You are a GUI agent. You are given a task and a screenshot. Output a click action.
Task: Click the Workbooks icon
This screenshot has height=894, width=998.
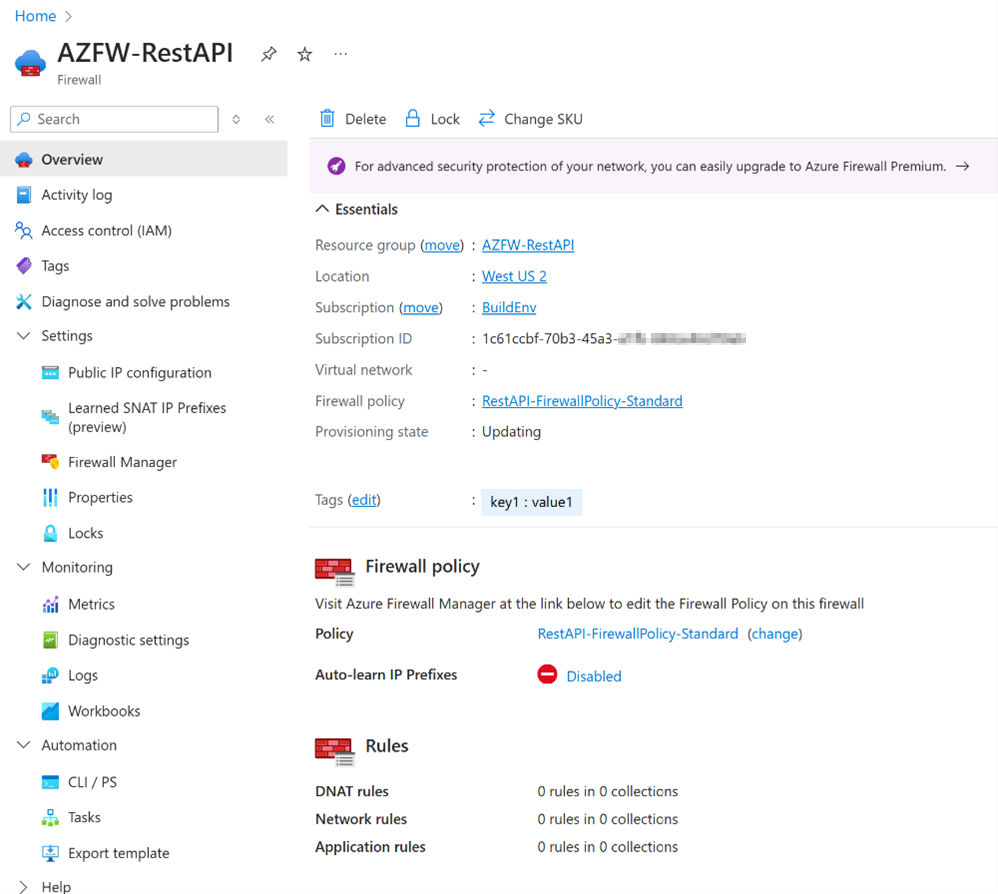click(50, 711)
